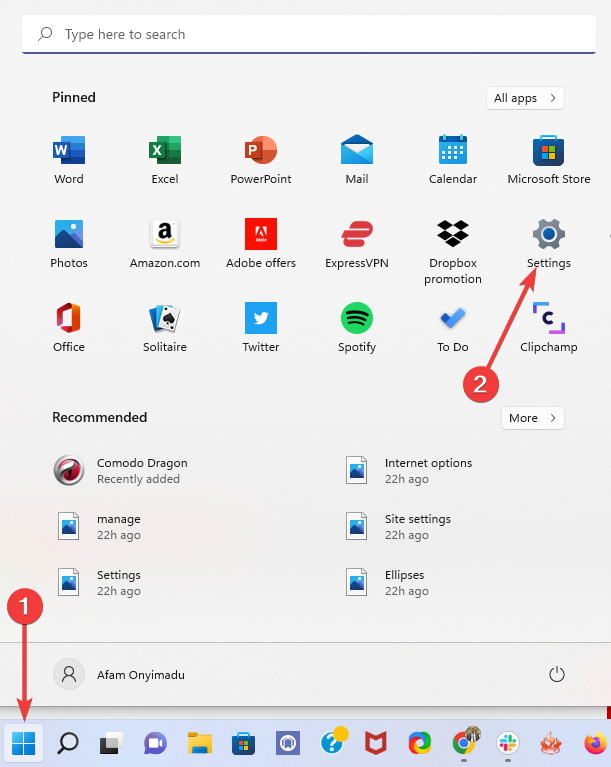Open Google Chrome from the taskbar
This screenshot has width=611, height=767.
(464, 744)
